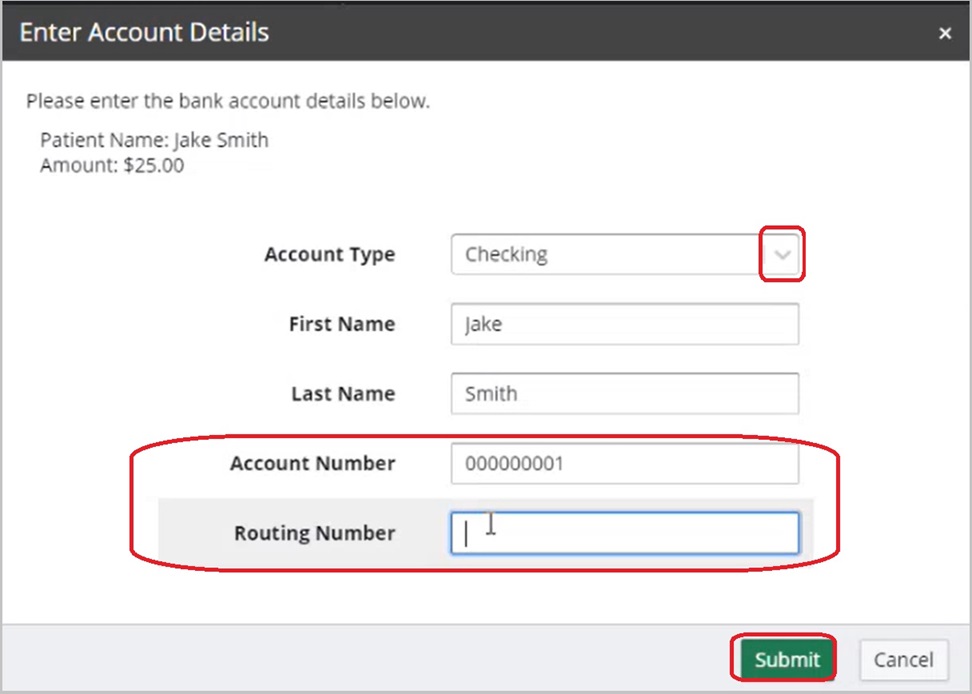Click the 'First Name' label
972x694 pixels.
pyautogui.click(x=341, y=324)
